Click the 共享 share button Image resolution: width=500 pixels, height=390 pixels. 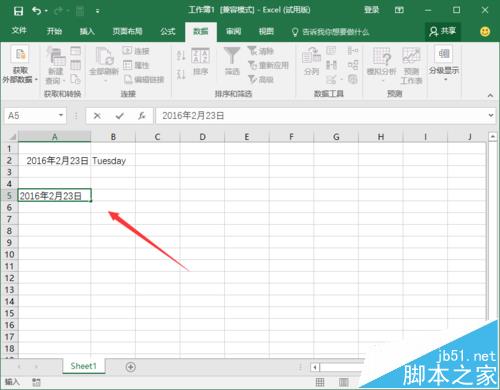[443, 31]
